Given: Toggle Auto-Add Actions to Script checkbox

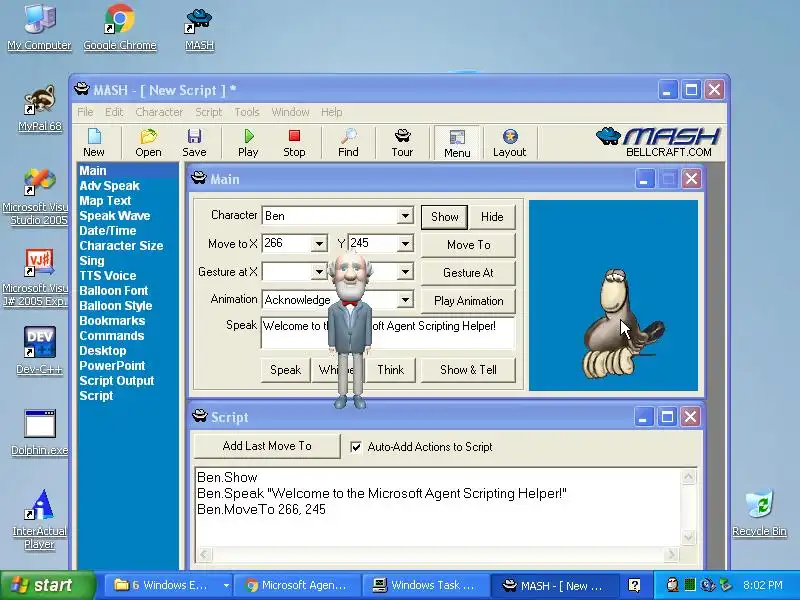Looking at the screenshot, I should [x=356, y=447].
